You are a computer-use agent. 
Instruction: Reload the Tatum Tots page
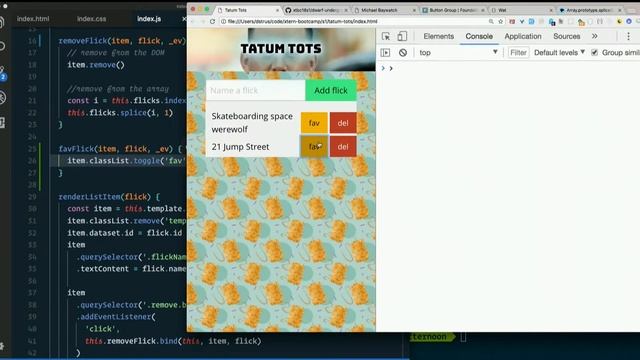click(x=212, y=21)
